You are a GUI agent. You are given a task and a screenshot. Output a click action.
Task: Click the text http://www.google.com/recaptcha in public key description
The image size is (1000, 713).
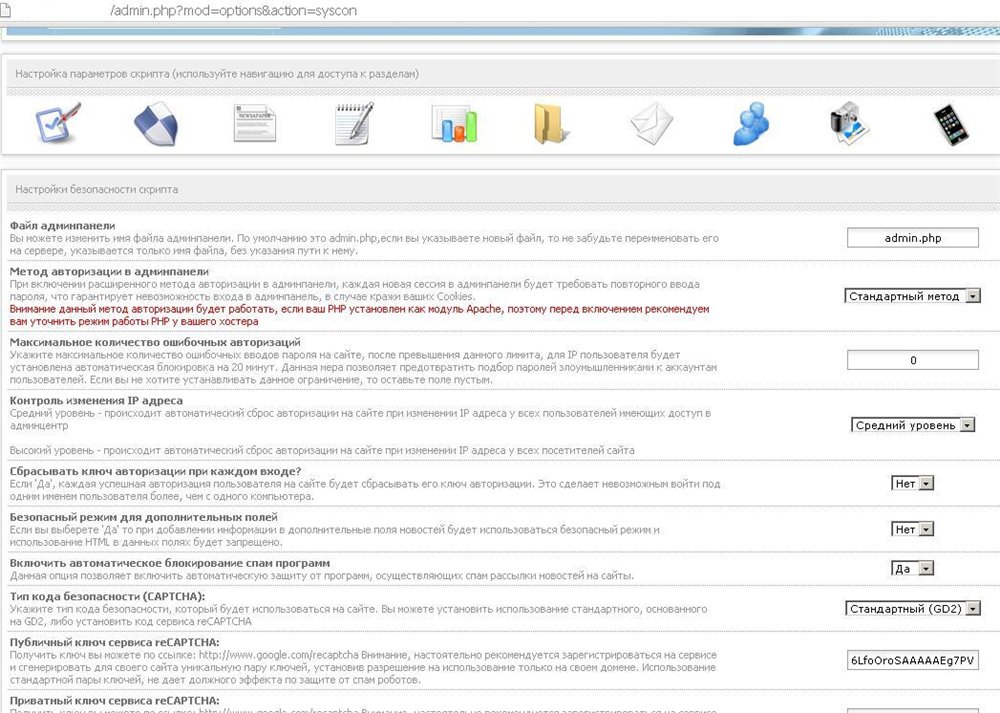coord(279,655)
